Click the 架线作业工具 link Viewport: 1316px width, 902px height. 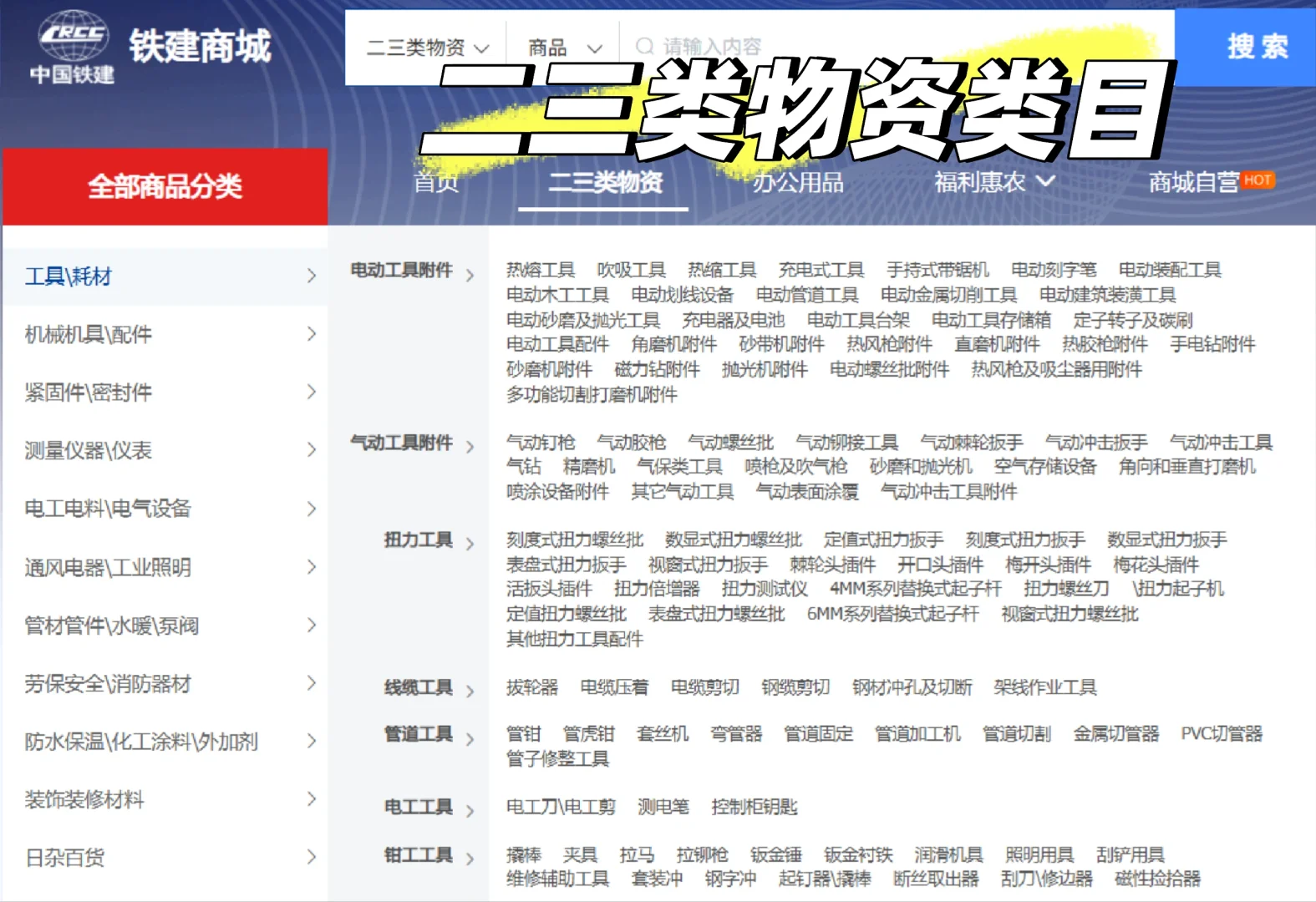[x=1045, y=687]
